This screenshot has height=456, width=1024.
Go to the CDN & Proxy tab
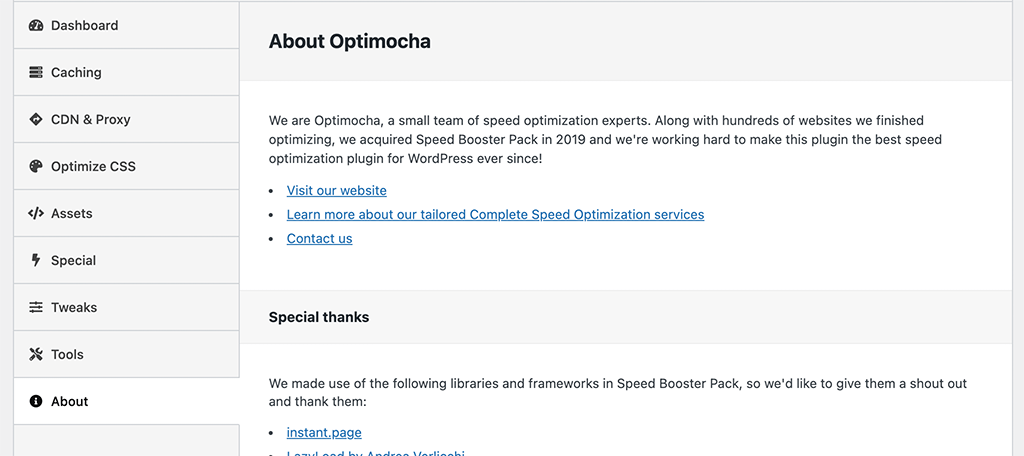pyautogui.click(x=126, y=120)
